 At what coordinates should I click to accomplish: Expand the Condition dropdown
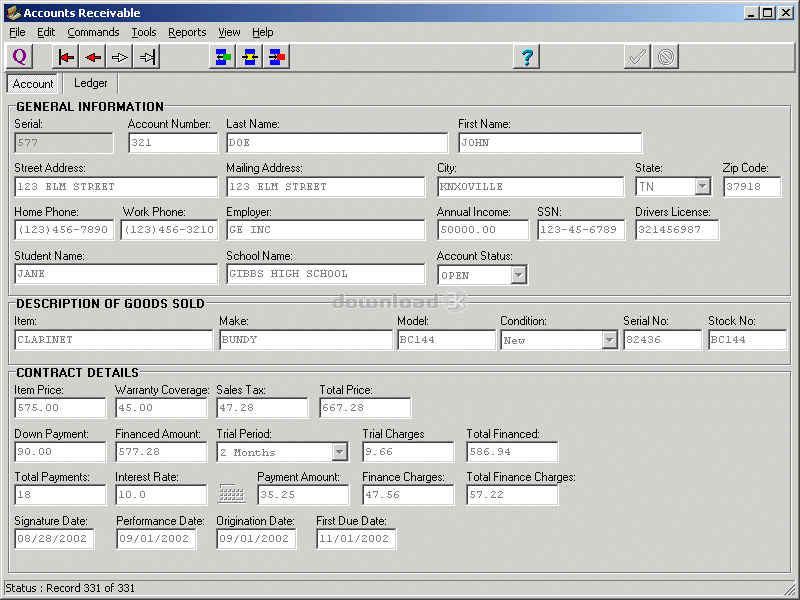click(609, 340)
